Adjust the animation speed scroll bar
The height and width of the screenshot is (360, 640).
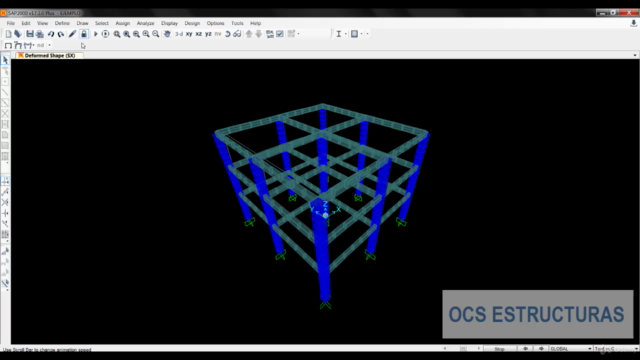click(x=462, y=349)
